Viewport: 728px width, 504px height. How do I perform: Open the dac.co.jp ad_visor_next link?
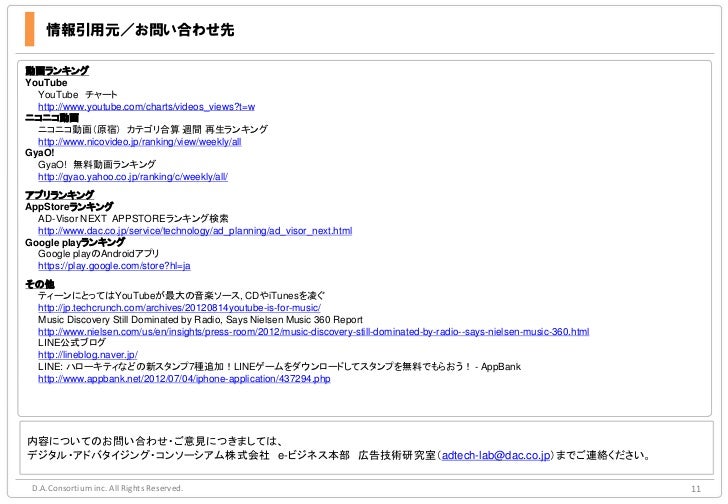(x=195, y=231)
